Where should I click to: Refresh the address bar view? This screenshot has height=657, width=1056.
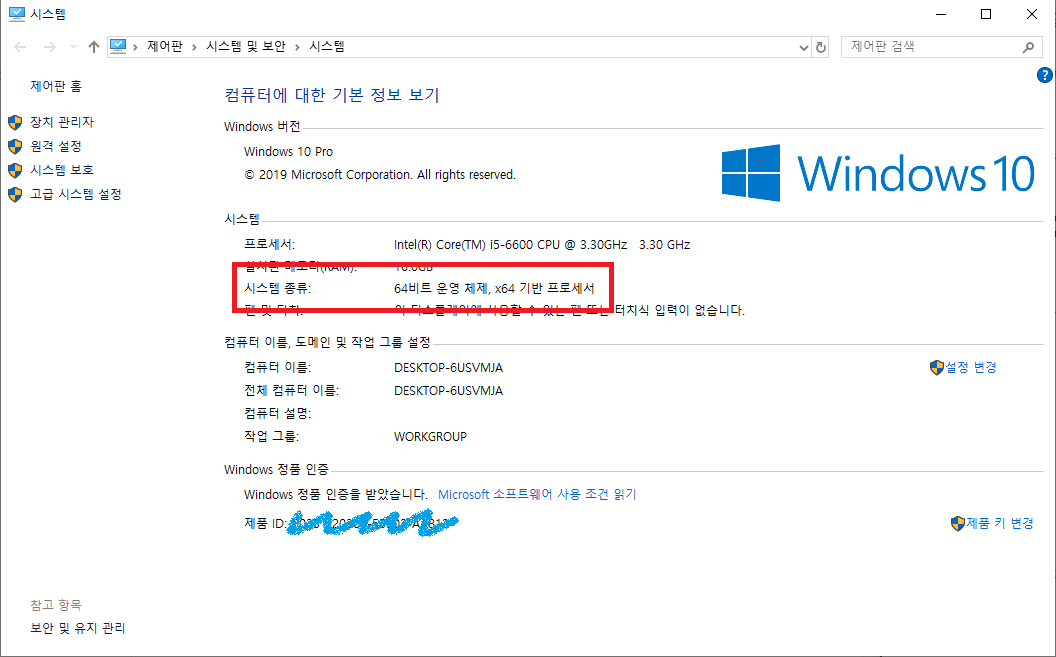pyautogui.click(x=820, y=47)
